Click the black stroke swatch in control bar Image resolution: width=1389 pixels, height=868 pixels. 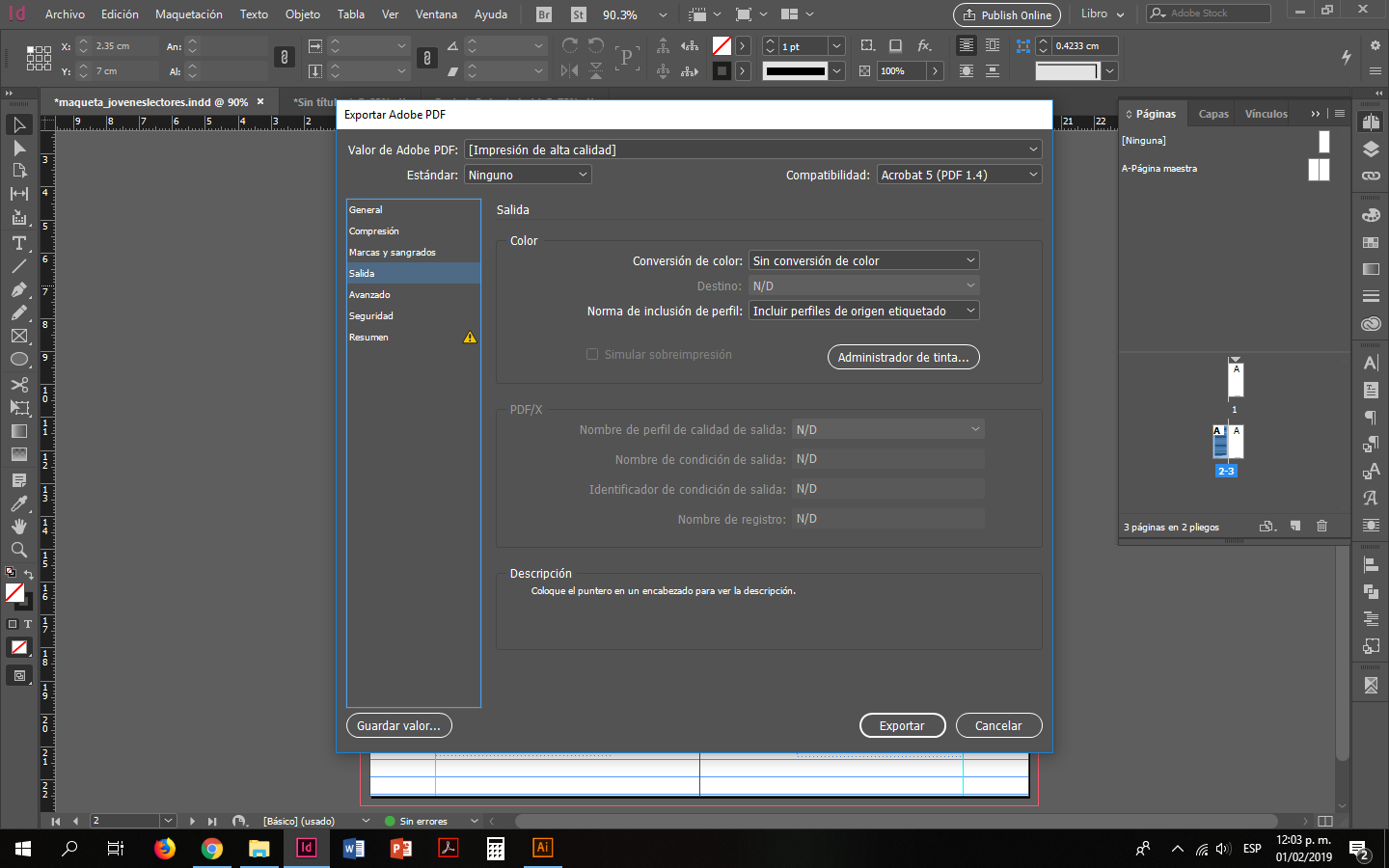(722, 70)
